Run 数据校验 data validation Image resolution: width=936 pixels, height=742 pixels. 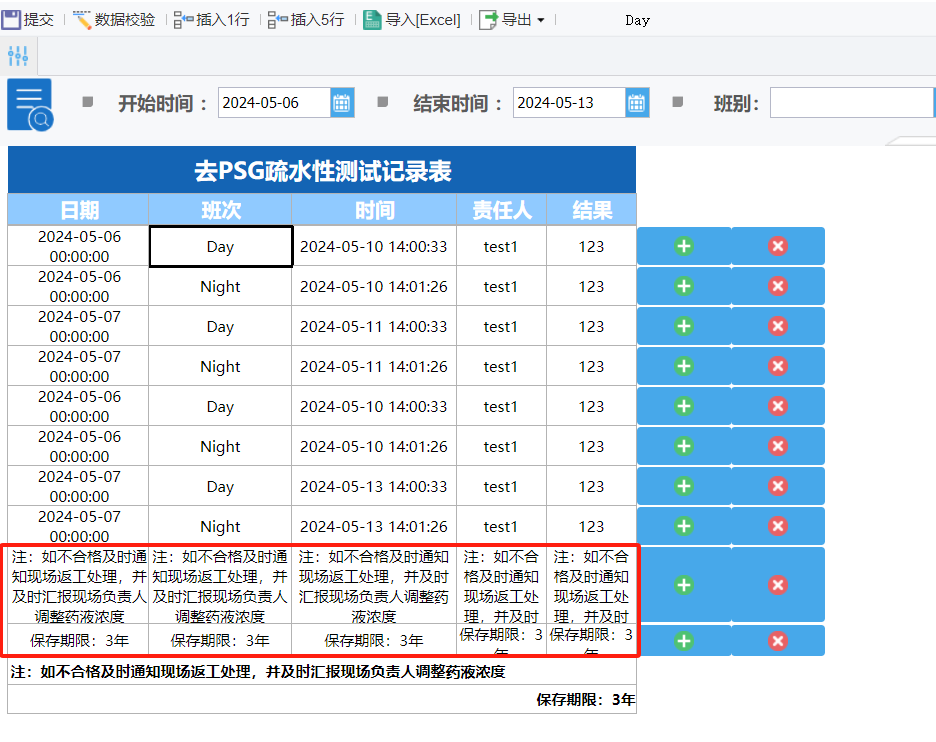pos(114,20)
